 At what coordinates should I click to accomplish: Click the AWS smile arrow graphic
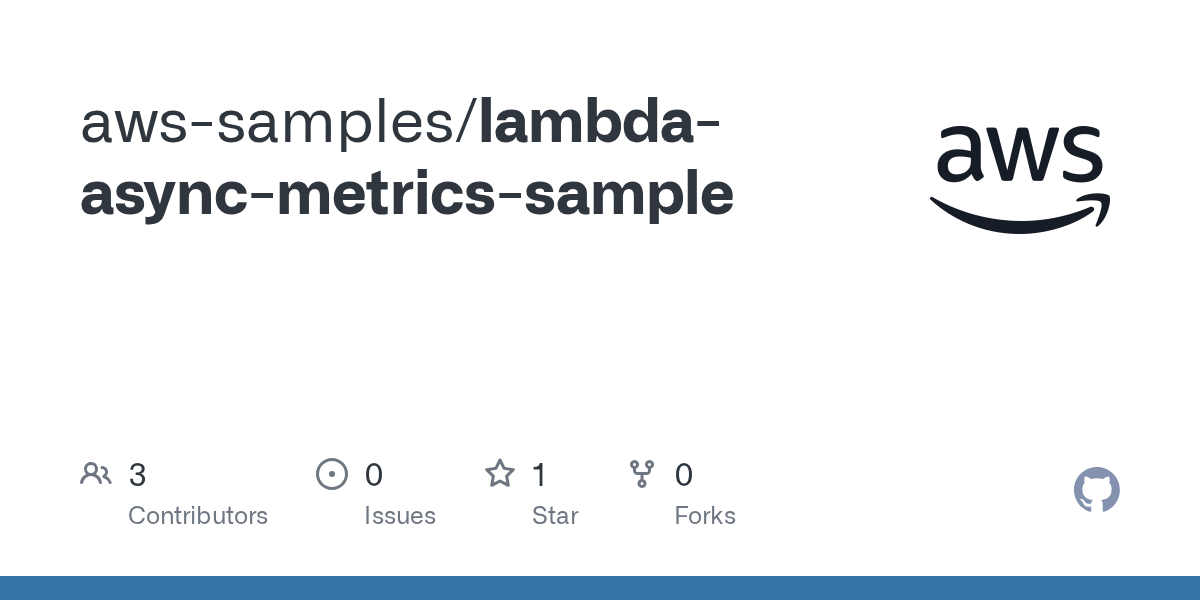(x=1020, y=213)
